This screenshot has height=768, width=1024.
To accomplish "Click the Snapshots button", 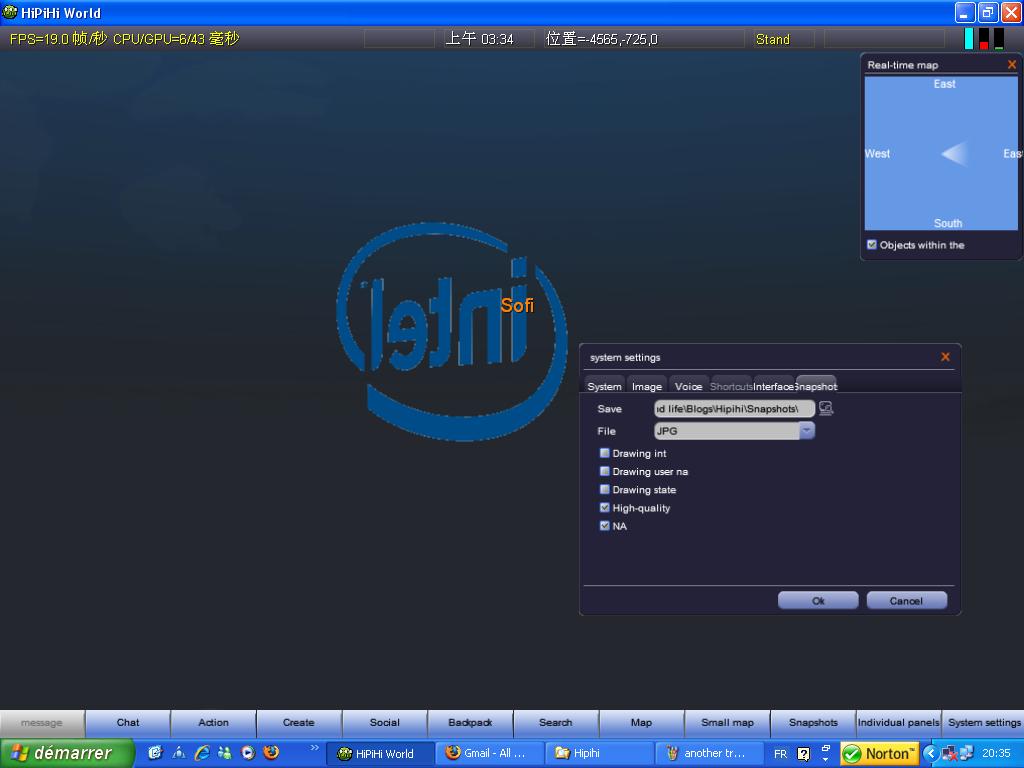I will [x=813, y=722].
